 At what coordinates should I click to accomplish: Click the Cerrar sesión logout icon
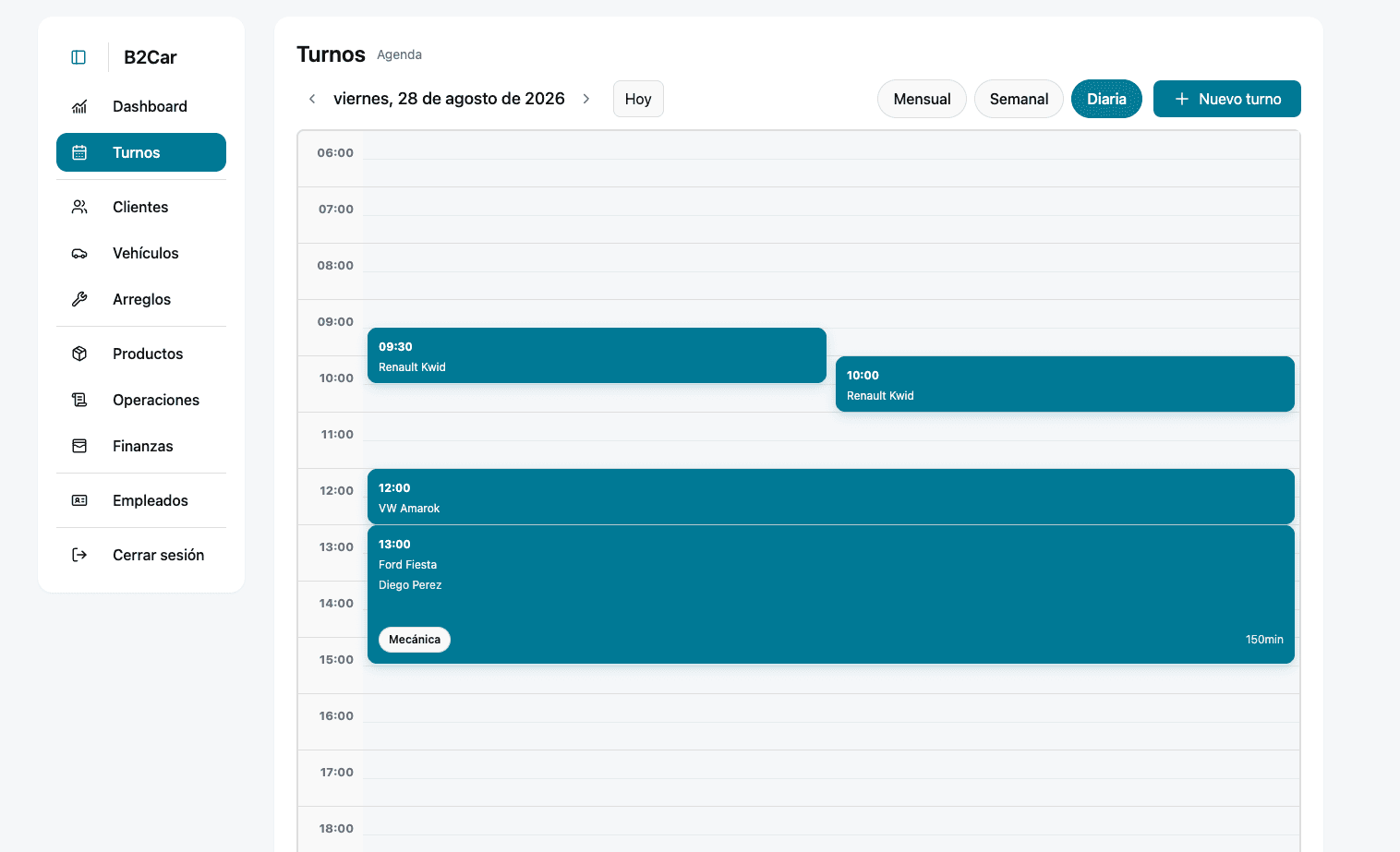click(x=79, y=555)
